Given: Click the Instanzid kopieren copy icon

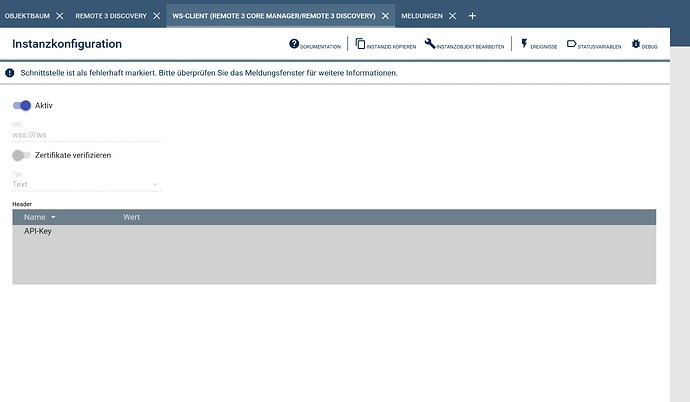Looking at the screenshot, I should (x=361, y=44).
